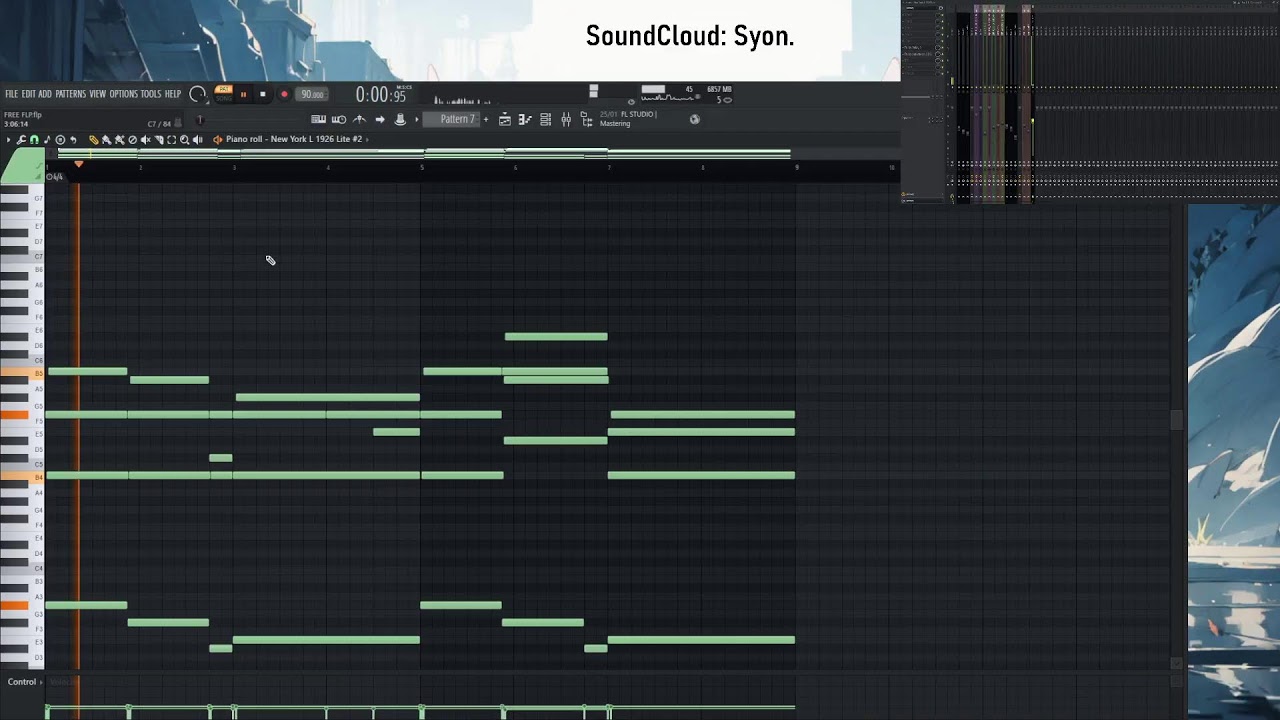
Task: Select the Slice tool
Action: click(x=159, y=139)
